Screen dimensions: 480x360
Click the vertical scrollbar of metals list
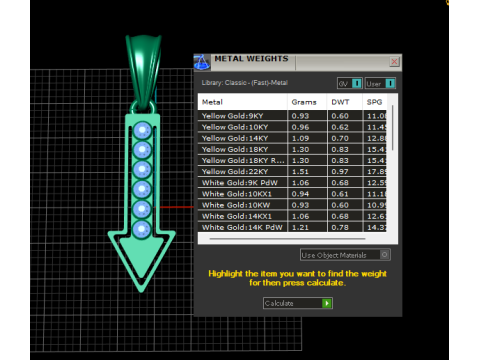pyautogui.click(x=393, y=128)
